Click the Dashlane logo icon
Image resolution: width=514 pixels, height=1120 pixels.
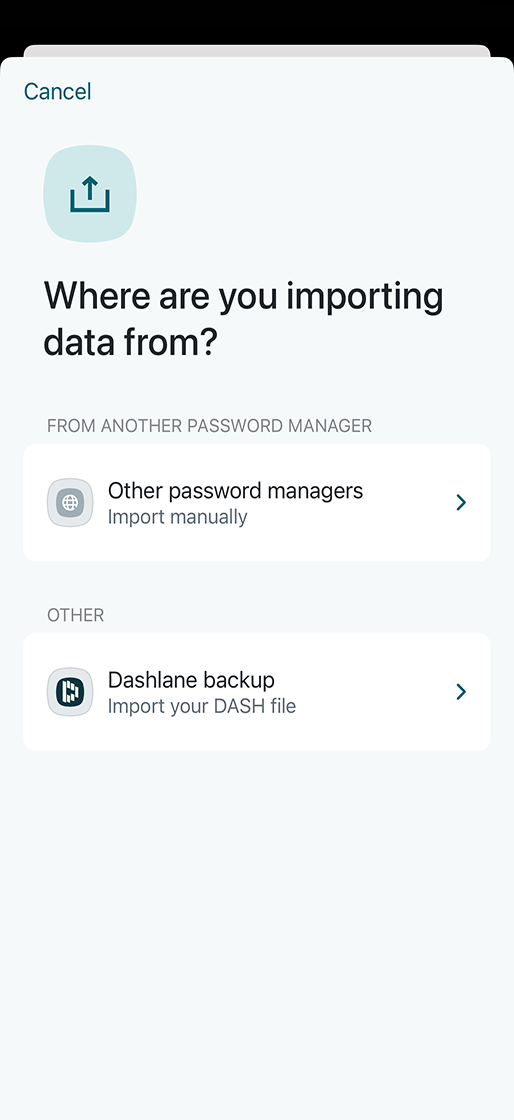coord(70,691)
